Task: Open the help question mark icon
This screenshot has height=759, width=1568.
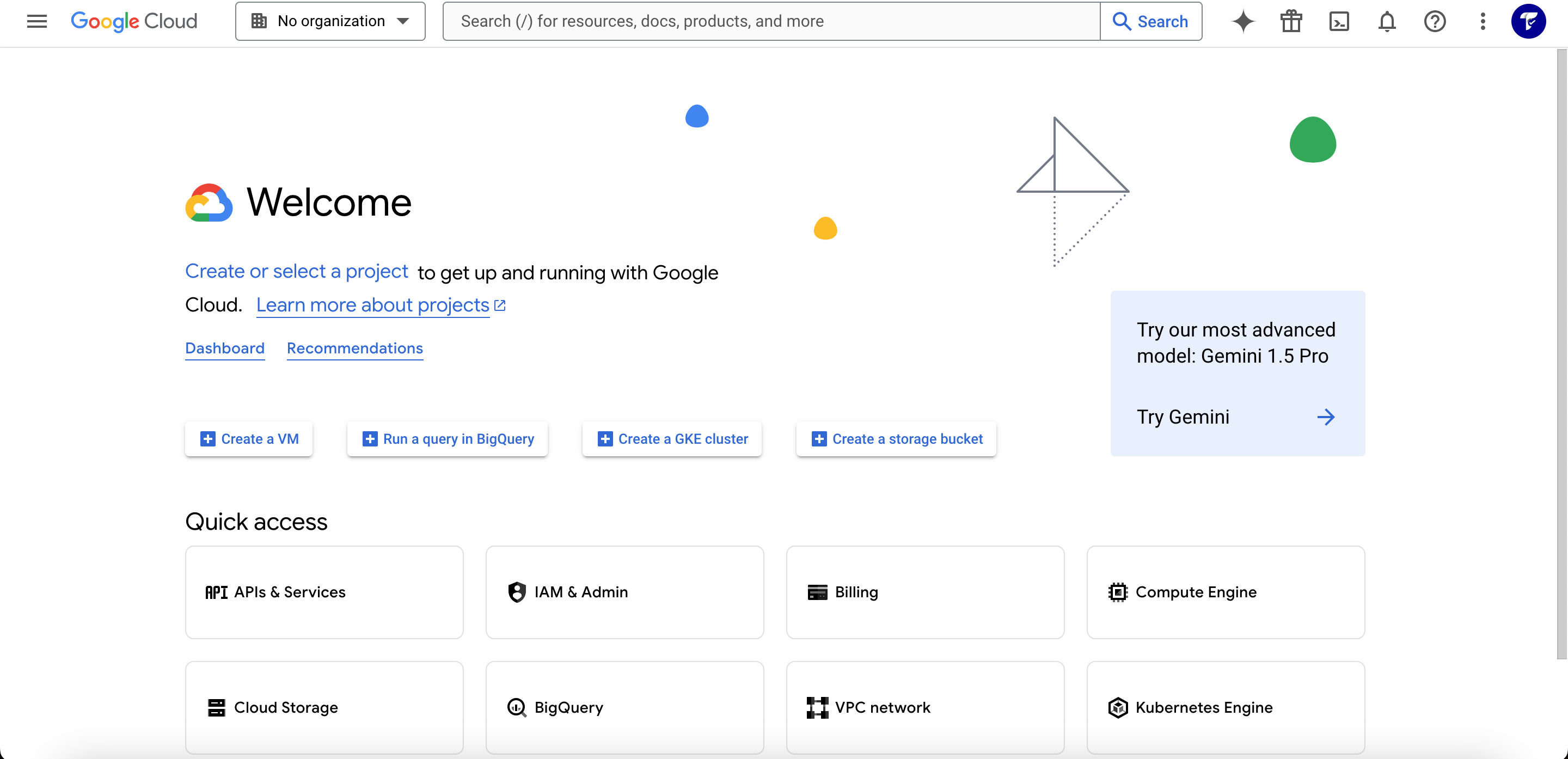Action: (1435, 21)
